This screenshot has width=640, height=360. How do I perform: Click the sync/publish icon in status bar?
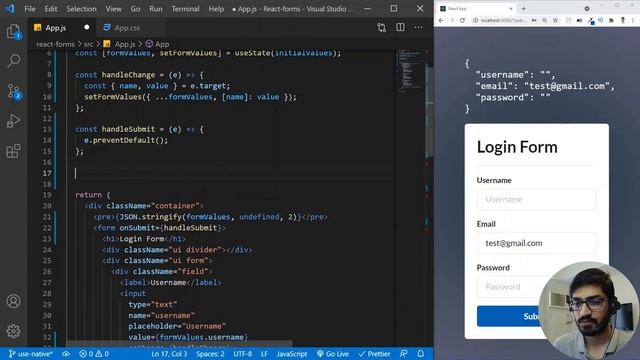(66, 354)
